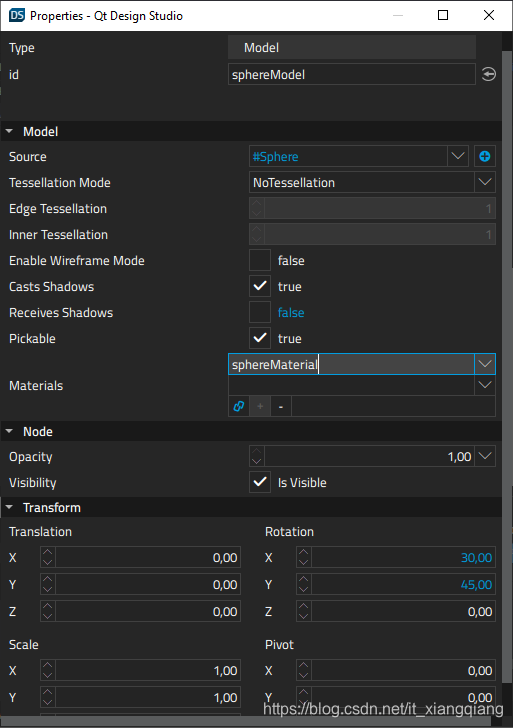The width and height of the screenshot is (513, 728).
Task: Open the Source dropdown arrow
Action: point(458,156)
